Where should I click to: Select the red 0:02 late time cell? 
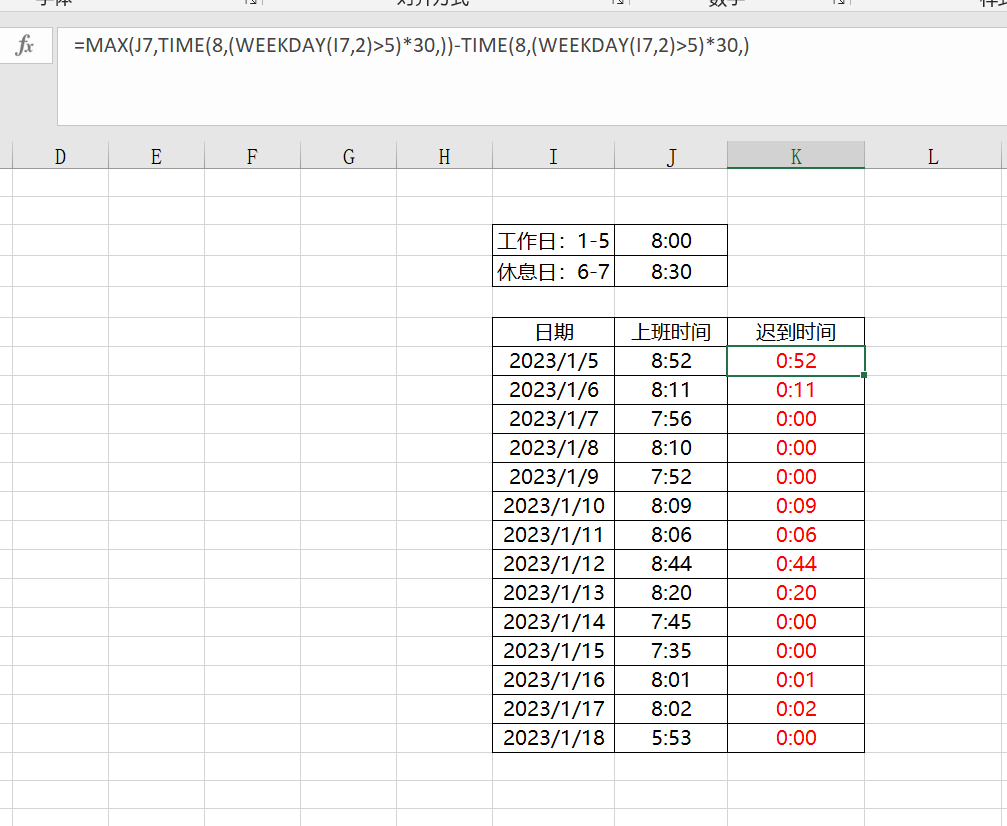[x=796, y=708]
